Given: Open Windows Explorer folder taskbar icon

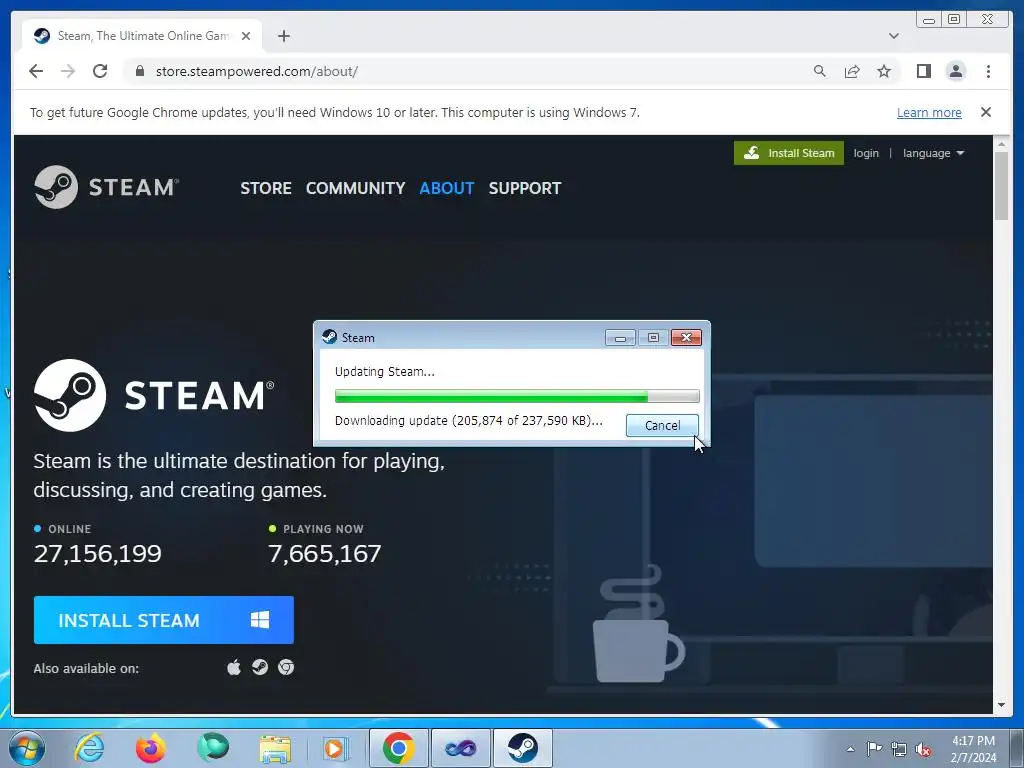Looking at the screenshot, I should (275, 748).
